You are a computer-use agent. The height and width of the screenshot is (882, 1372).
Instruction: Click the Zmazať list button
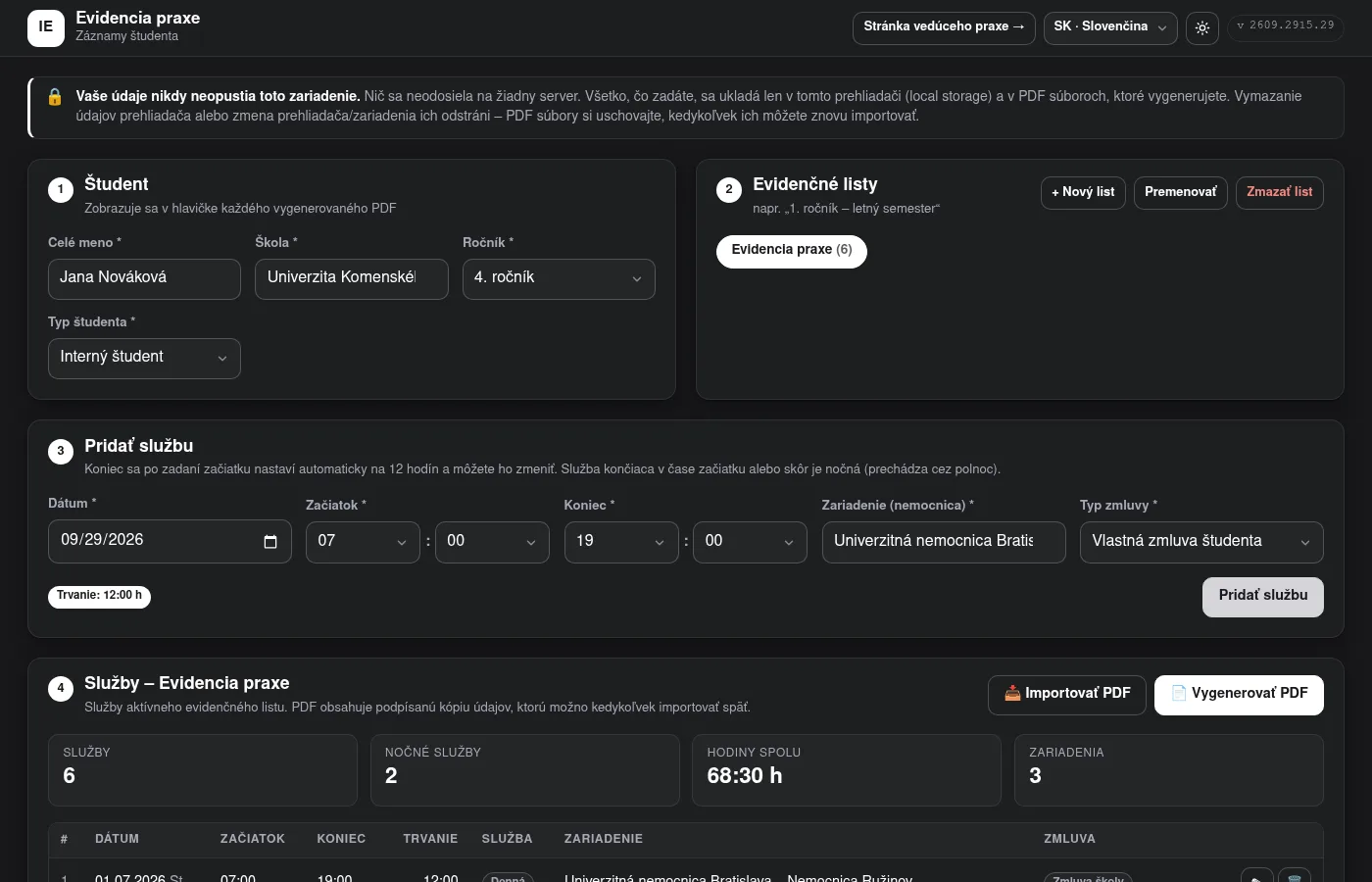pos(1279,193)
